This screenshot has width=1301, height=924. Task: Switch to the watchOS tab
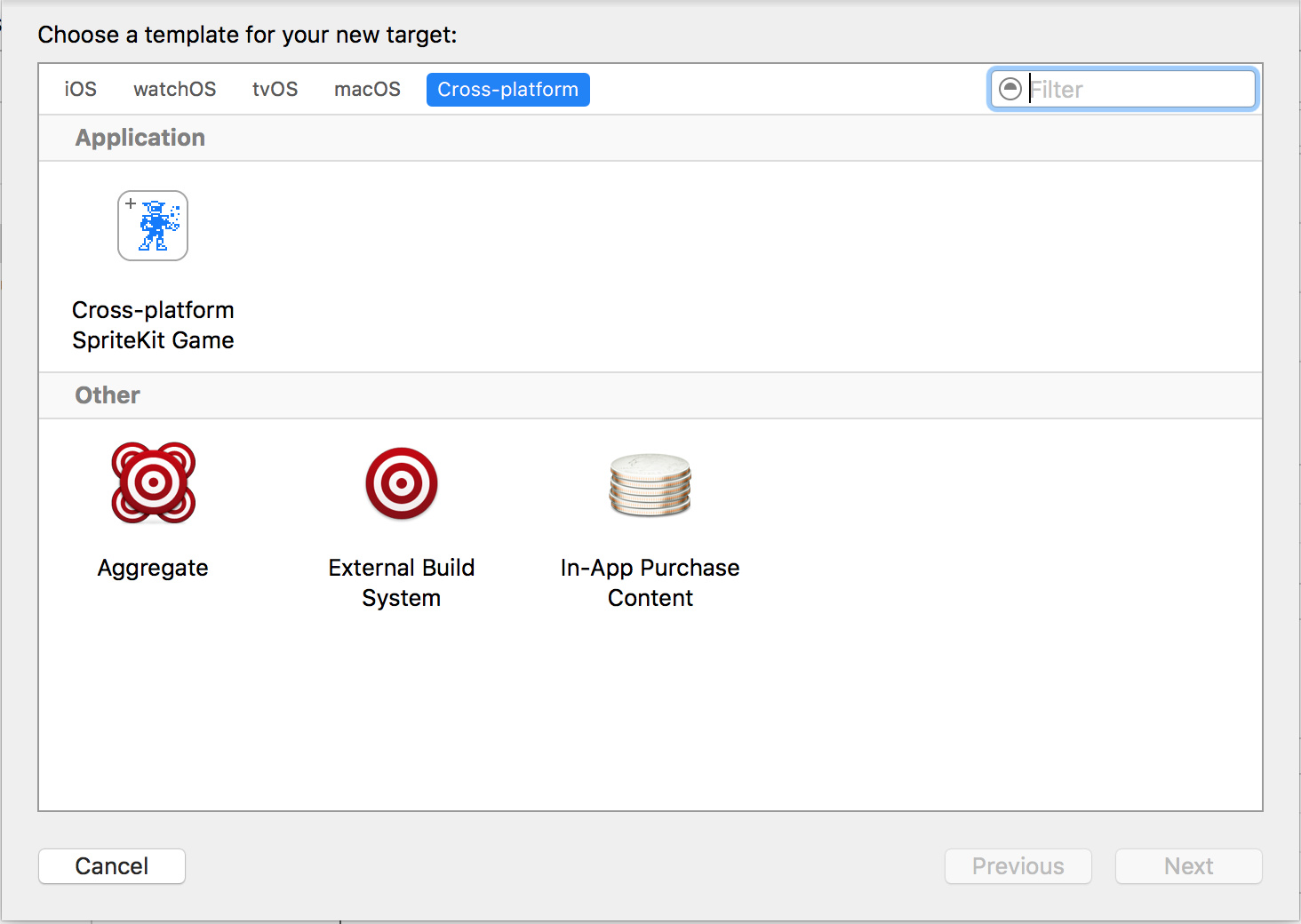click(174, 90)
